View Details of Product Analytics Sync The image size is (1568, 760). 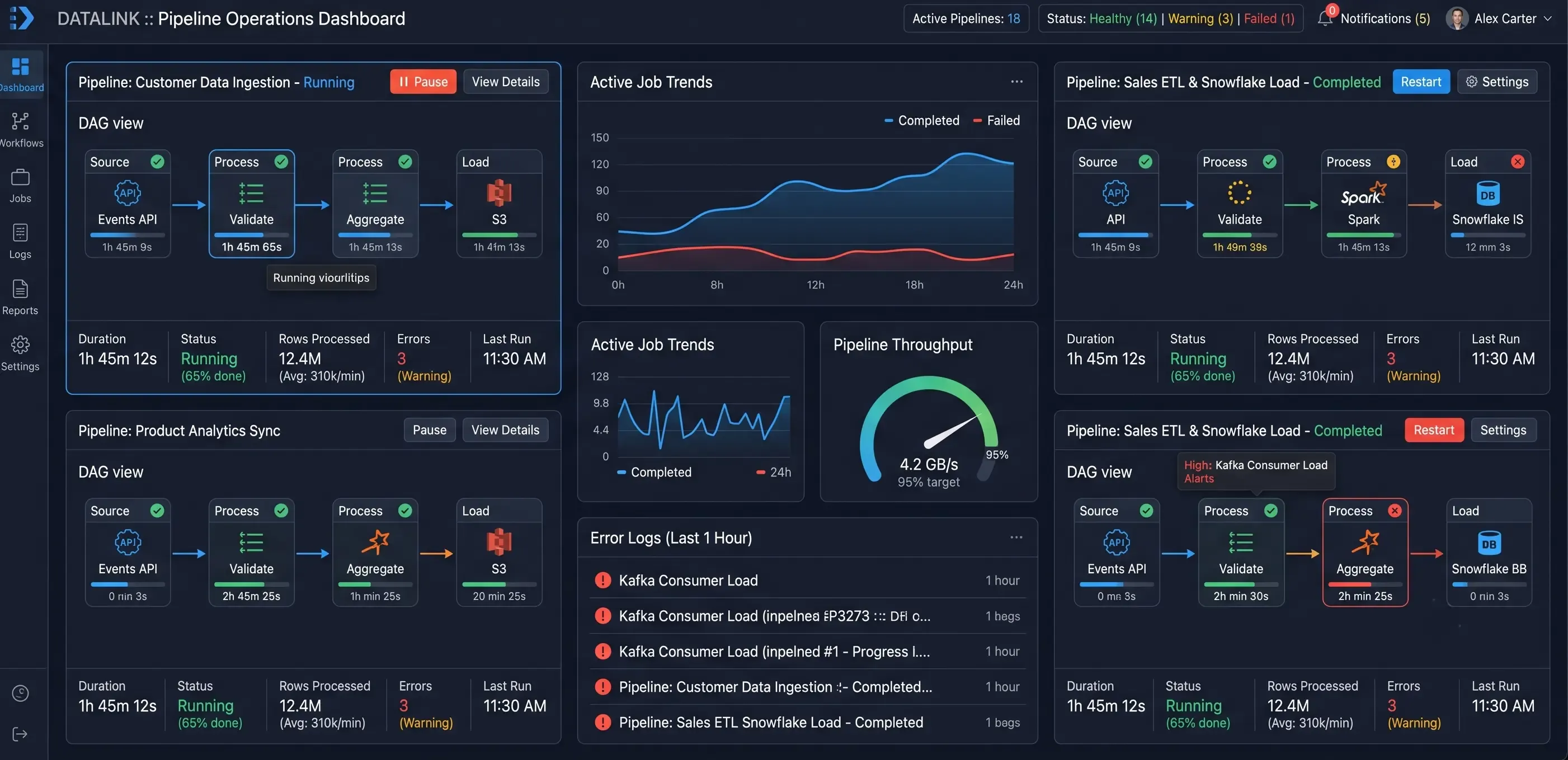(x=505, y=429)
